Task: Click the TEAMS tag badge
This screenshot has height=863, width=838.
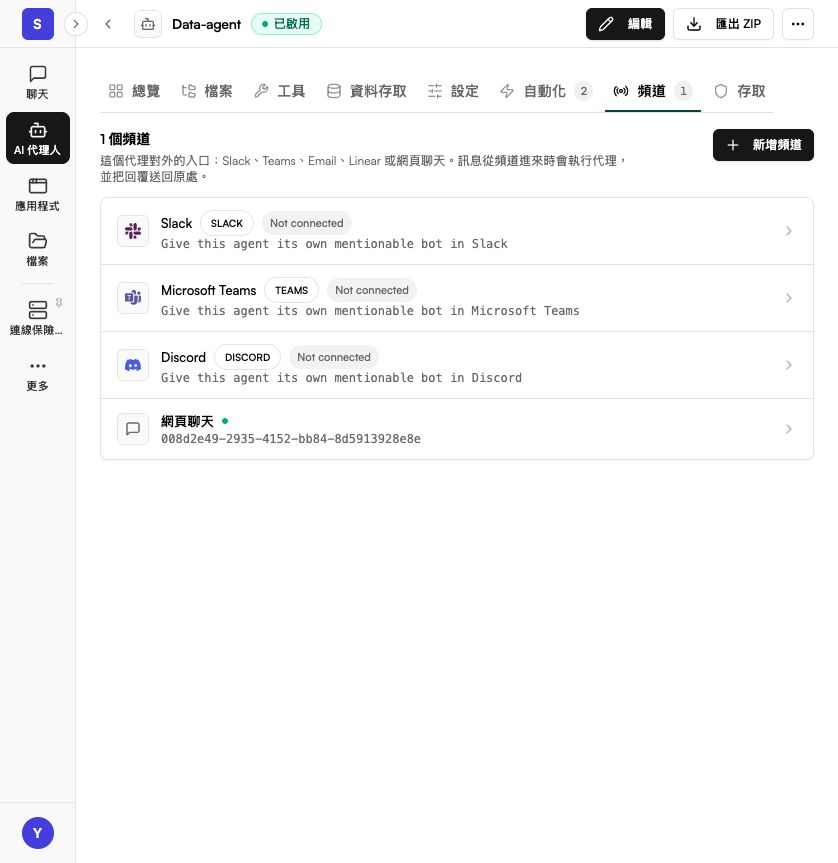Action: tap(292, 291)
